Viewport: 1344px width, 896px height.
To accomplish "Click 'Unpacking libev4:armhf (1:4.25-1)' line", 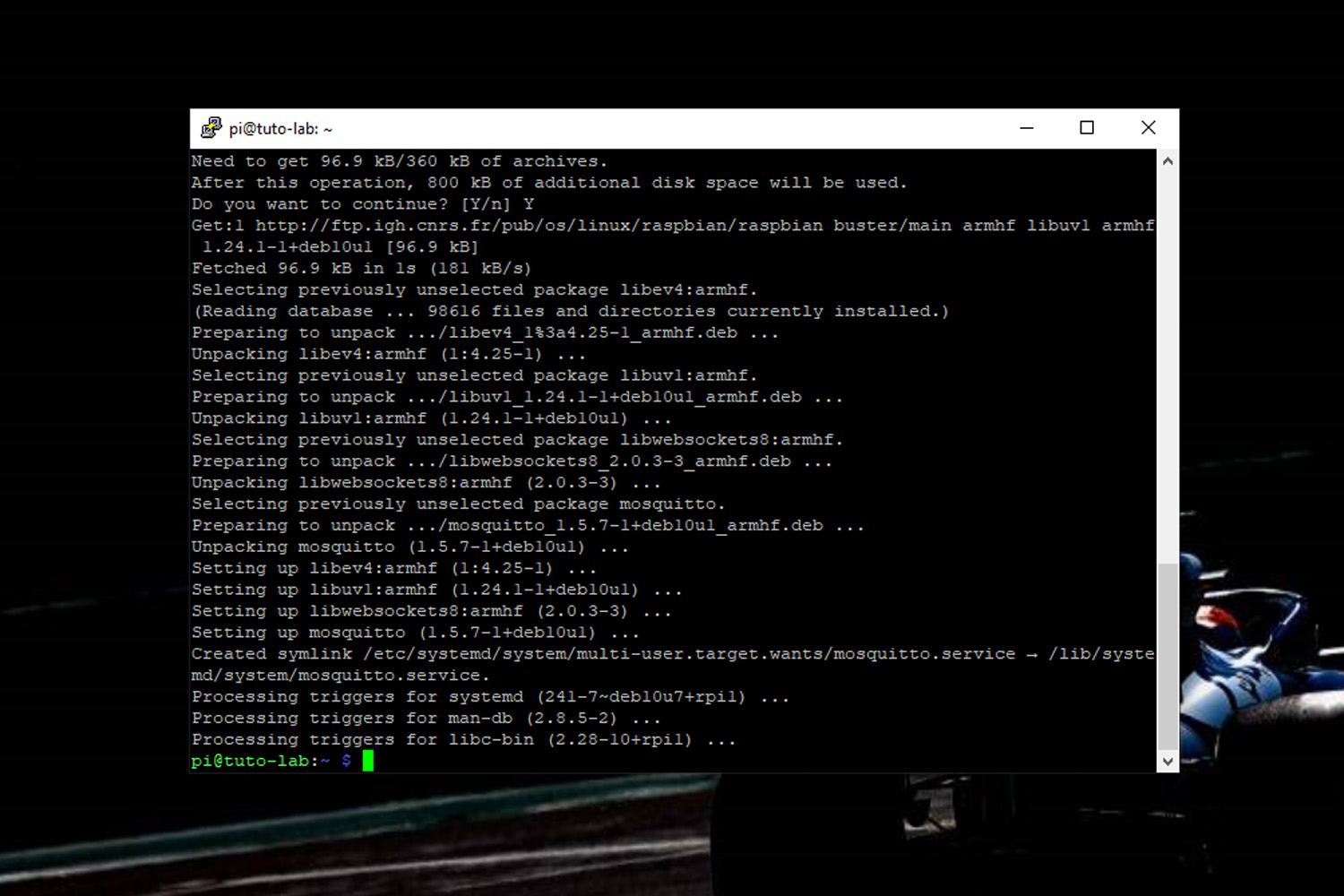I will click(388, 354).
